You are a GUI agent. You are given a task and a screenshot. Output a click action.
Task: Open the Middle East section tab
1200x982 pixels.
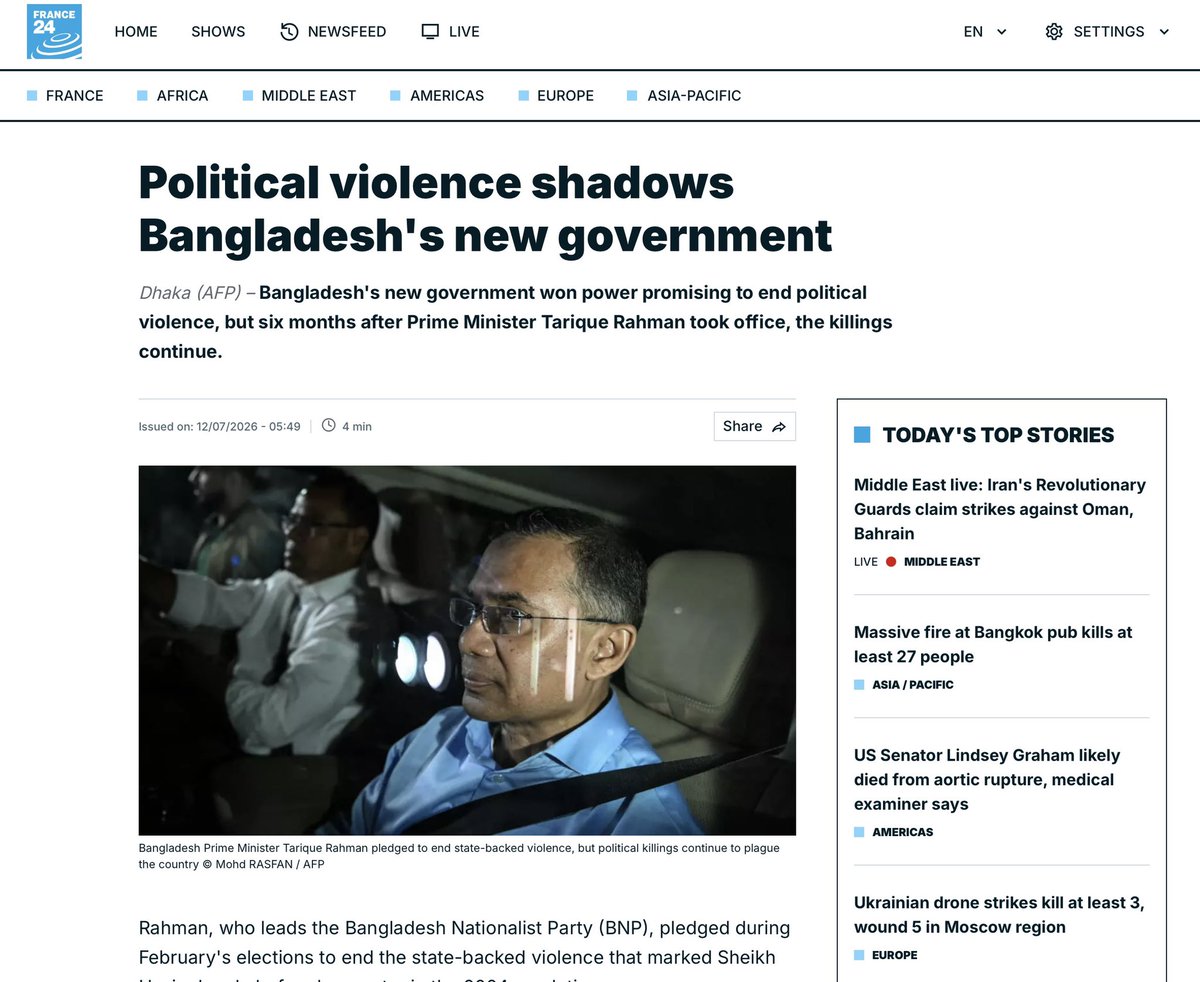299,96
